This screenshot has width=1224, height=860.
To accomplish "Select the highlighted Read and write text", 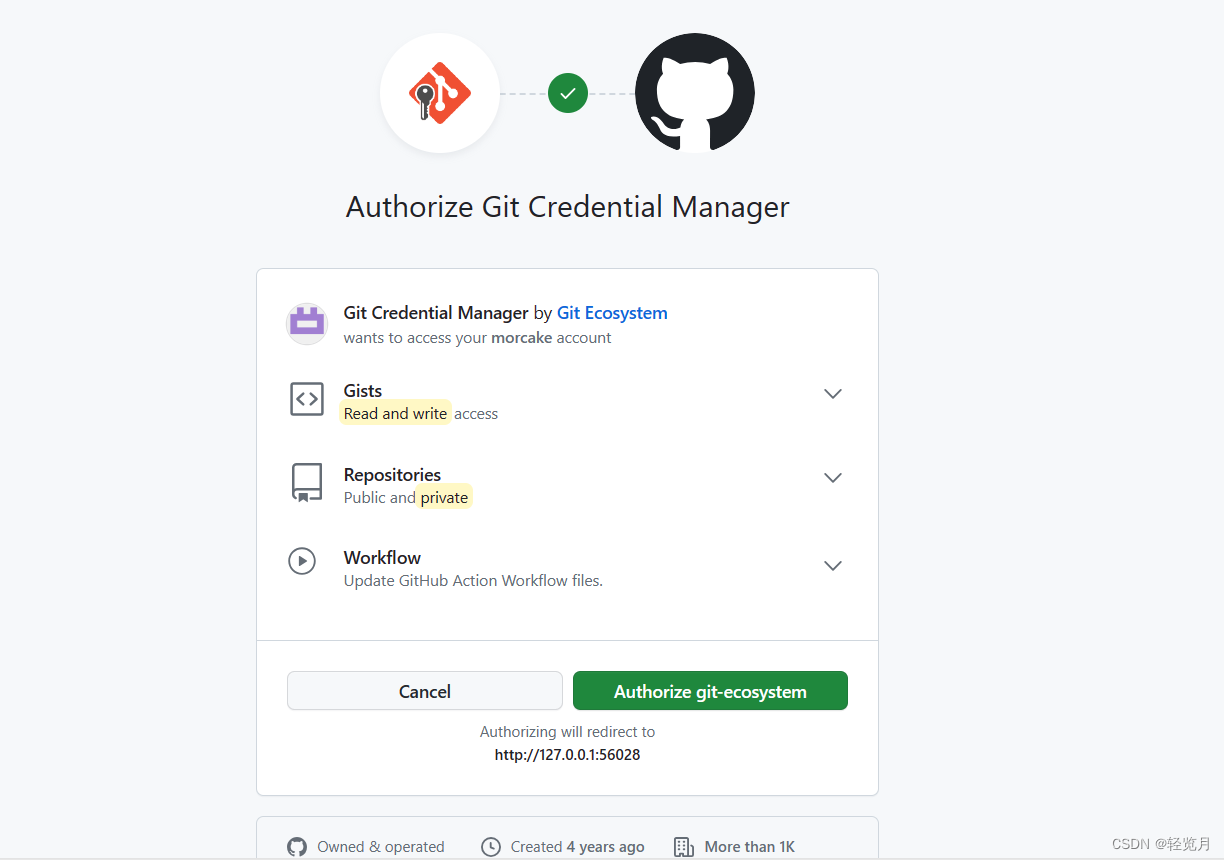I will coord(395,413).
